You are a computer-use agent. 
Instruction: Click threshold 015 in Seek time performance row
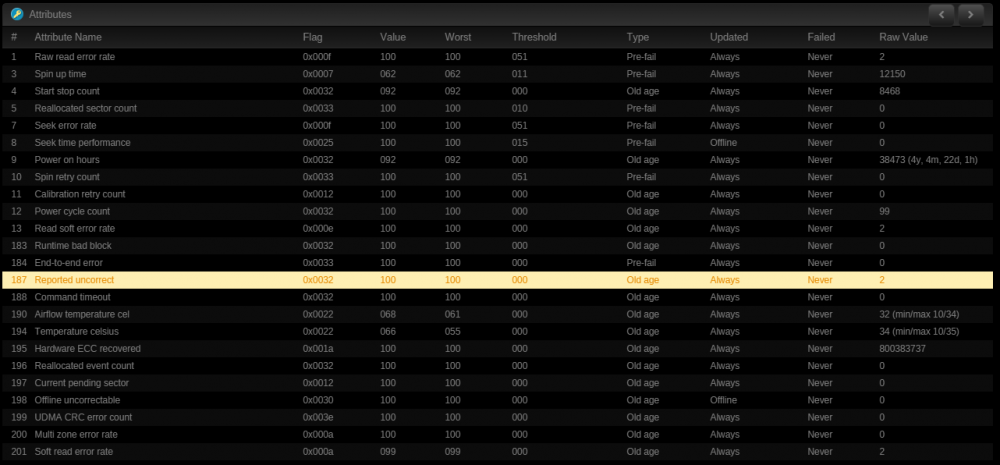click(520, 143)
